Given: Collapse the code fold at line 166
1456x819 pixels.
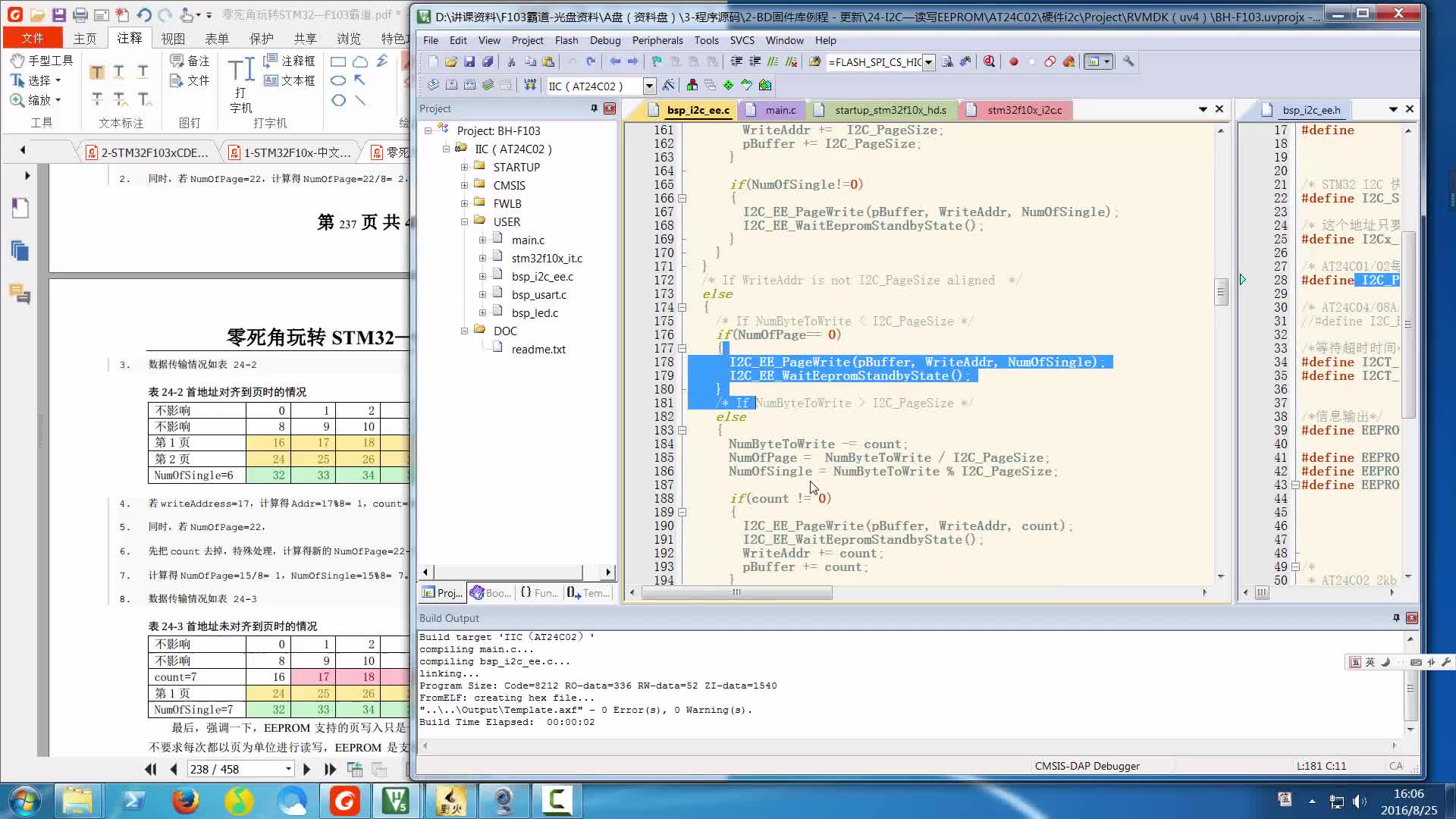Looking at the screenshot, I should pos(682,199).
